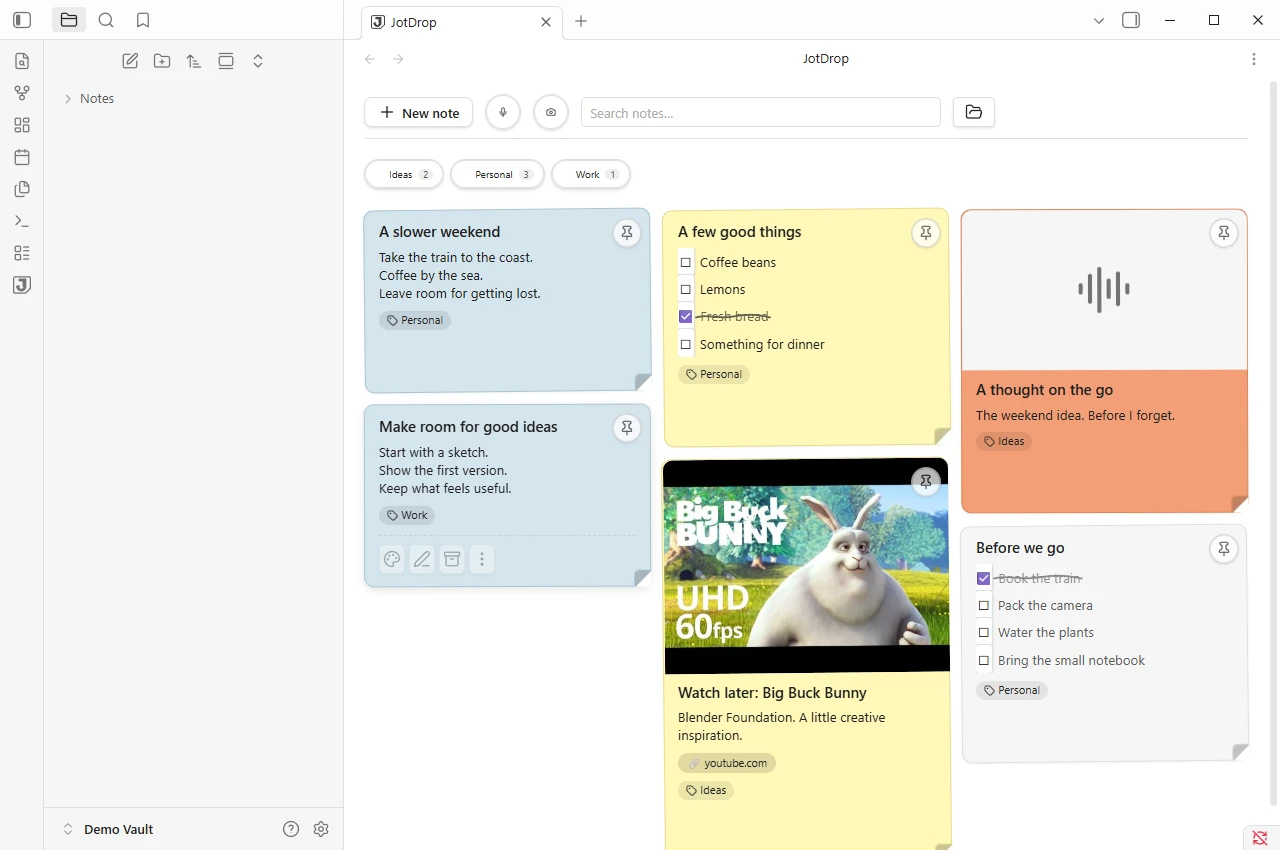Click the templates icon in the ribbon

(x=22, y=189)
